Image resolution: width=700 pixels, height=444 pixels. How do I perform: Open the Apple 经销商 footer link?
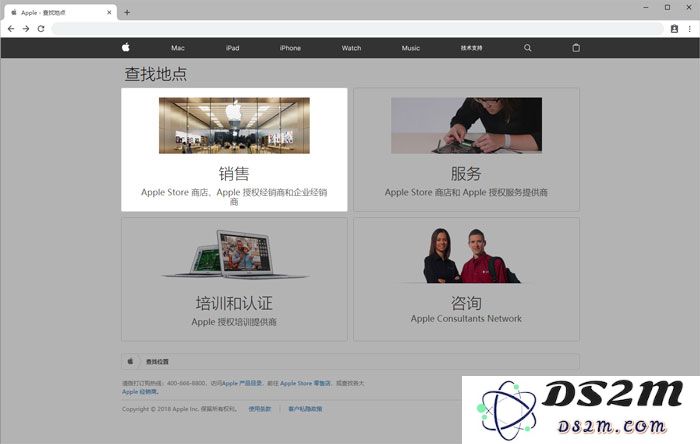coord(140,392)
